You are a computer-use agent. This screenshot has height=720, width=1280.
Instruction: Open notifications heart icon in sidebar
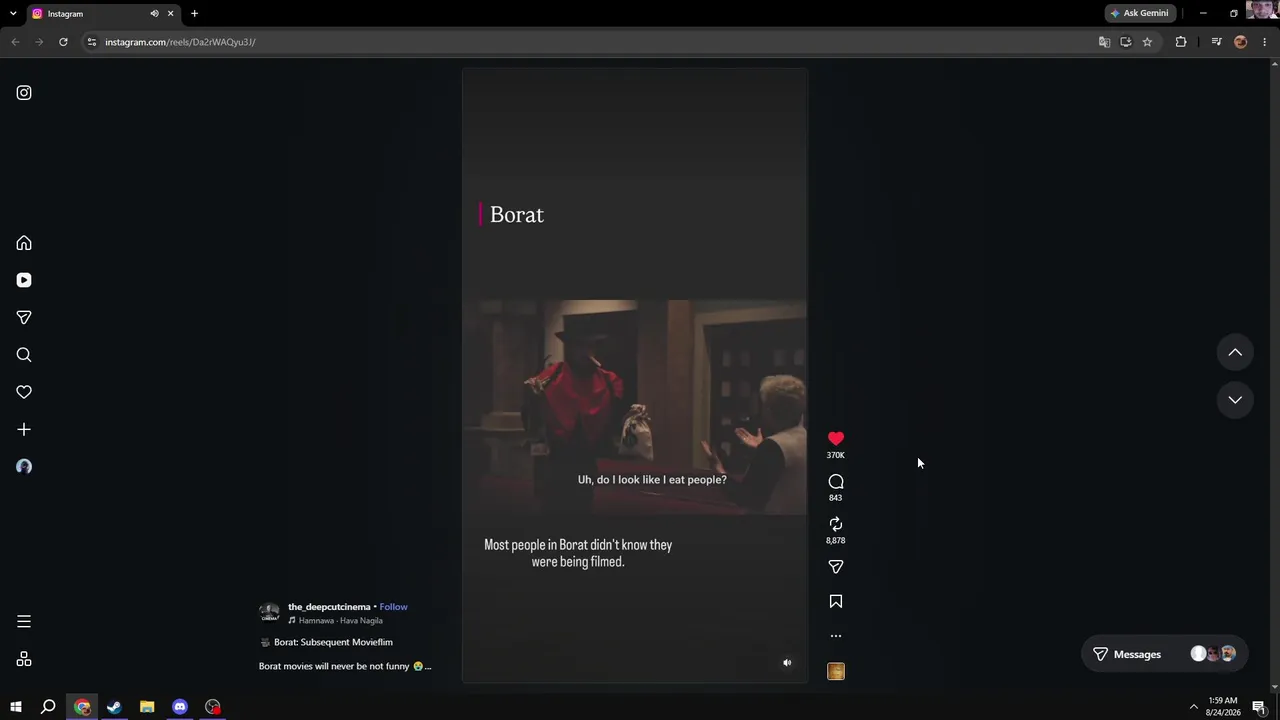24,392
